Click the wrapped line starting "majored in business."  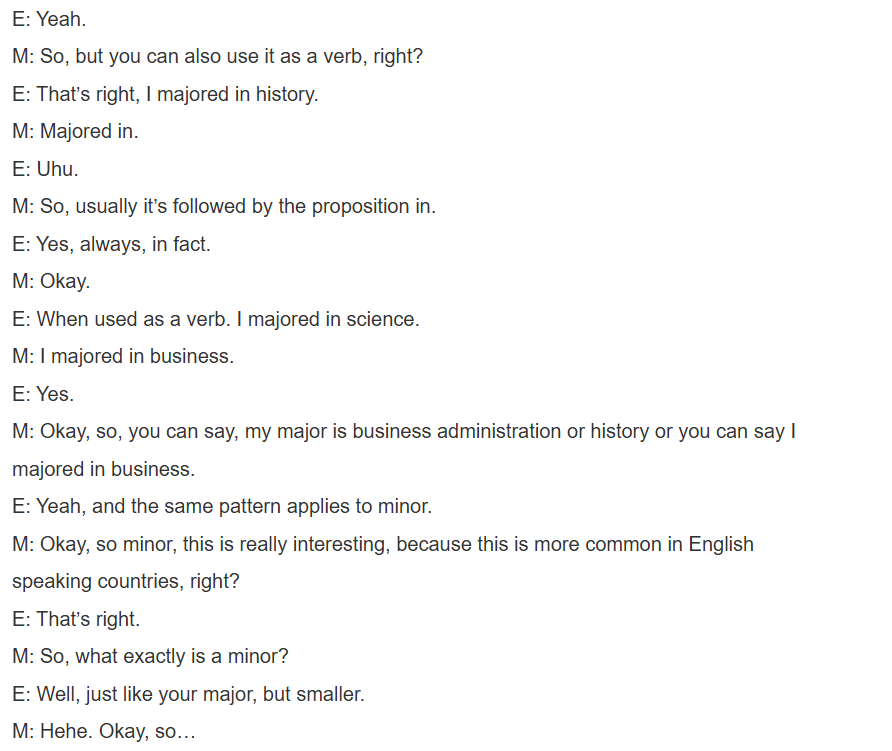[x=103, y=469]
